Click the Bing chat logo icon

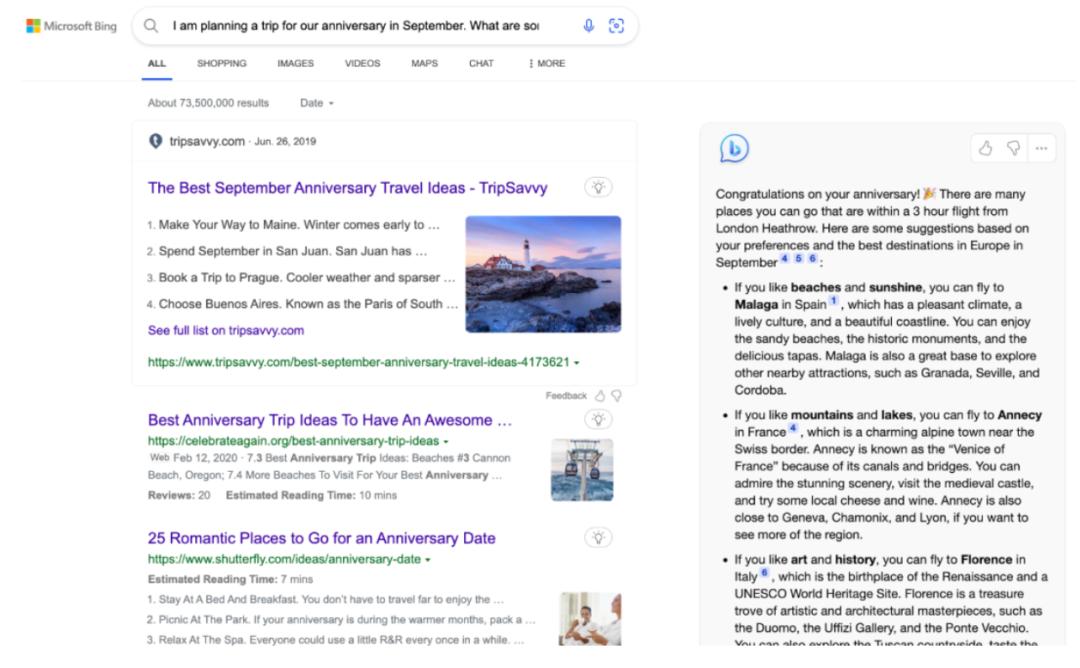734,148
